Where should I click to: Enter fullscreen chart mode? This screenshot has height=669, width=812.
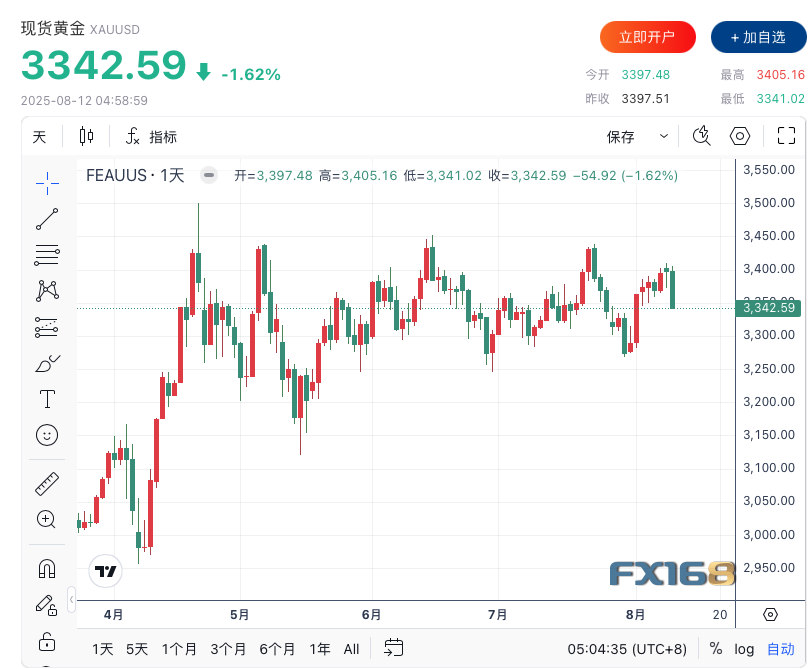[x=786, y=136]
